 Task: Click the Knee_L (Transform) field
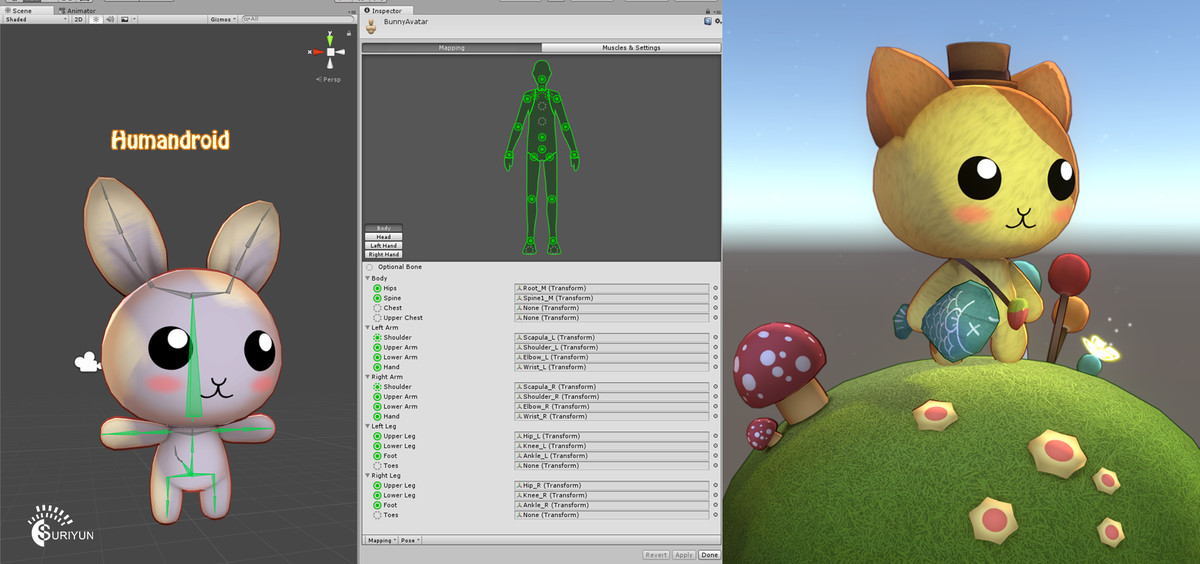pos(612,446)
